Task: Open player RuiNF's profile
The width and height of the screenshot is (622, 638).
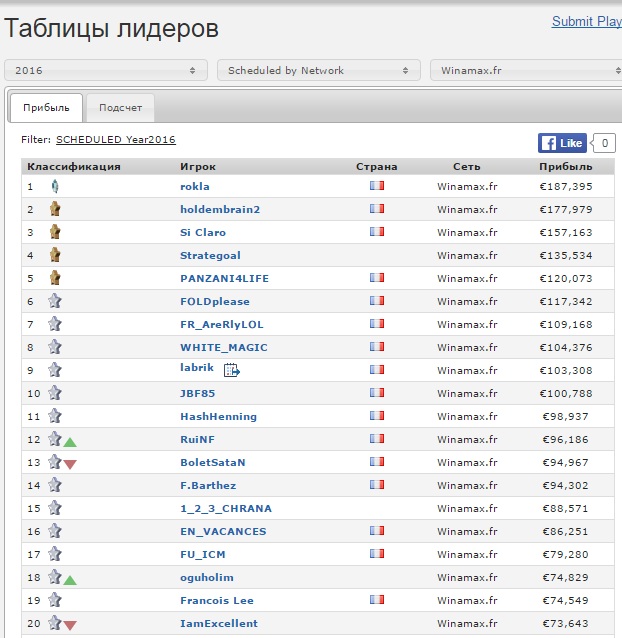Action: (197, 439)
